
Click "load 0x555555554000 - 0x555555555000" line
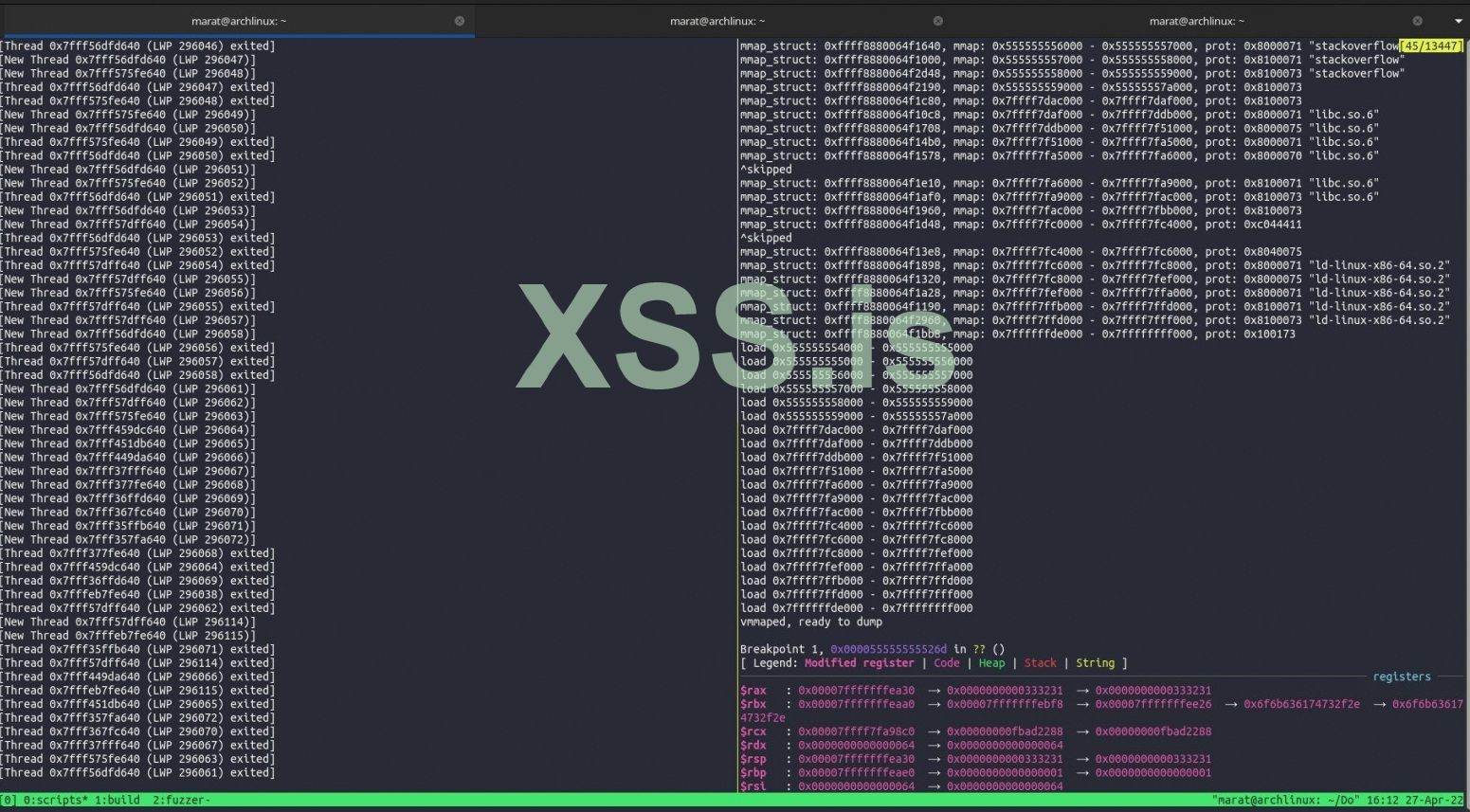(857, 348)
